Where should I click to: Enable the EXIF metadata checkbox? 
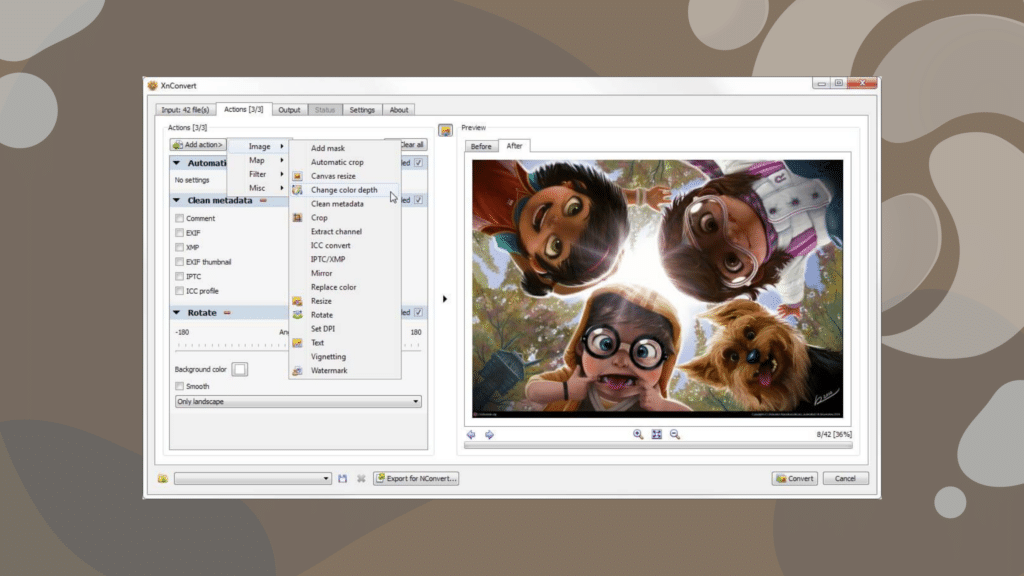point(180,233)
